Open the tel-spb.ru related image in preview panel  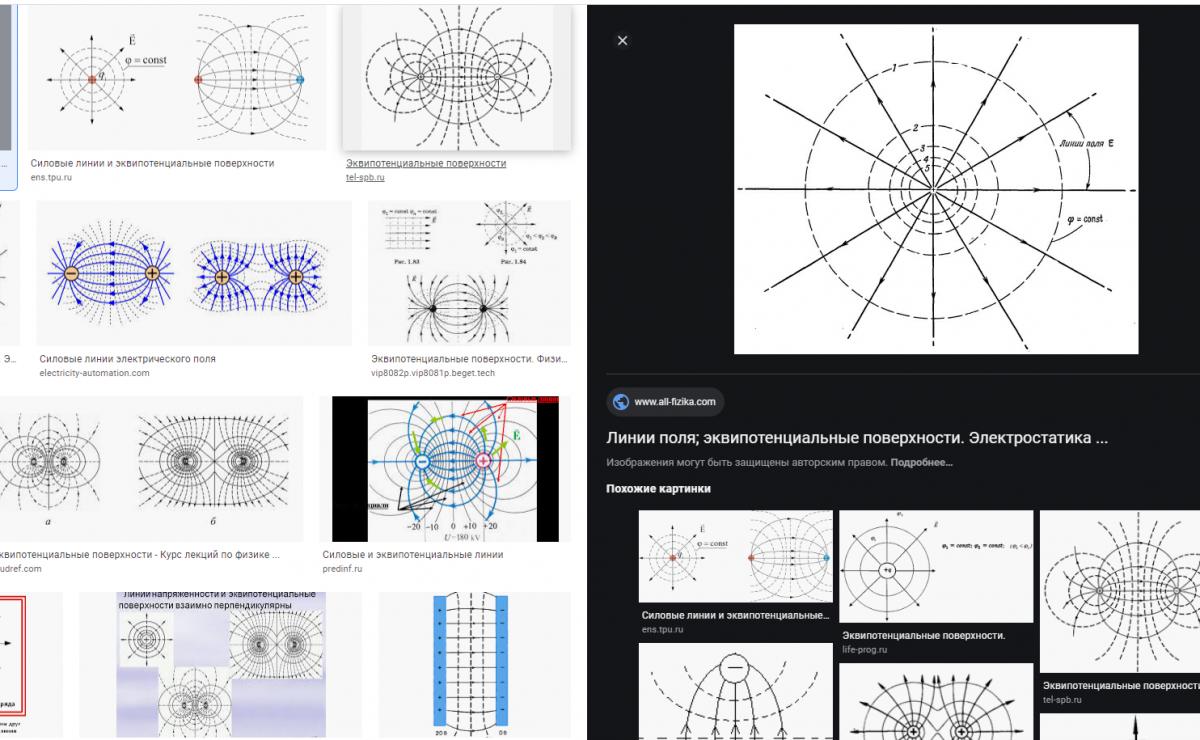[1120, 590]
